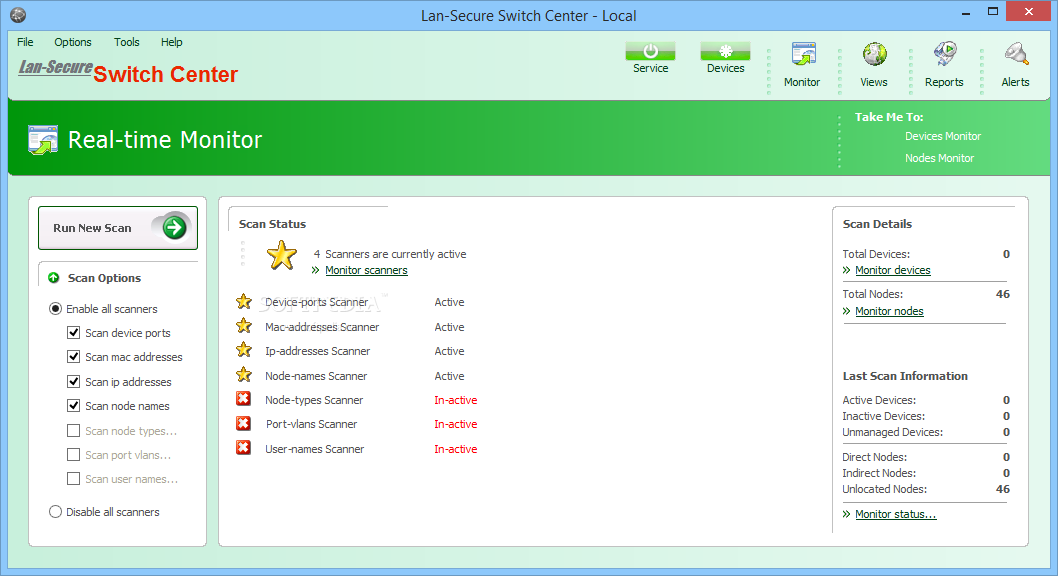Click the Last Scan Information heading
The image size is (1058, 576).
tap(905, 376)
